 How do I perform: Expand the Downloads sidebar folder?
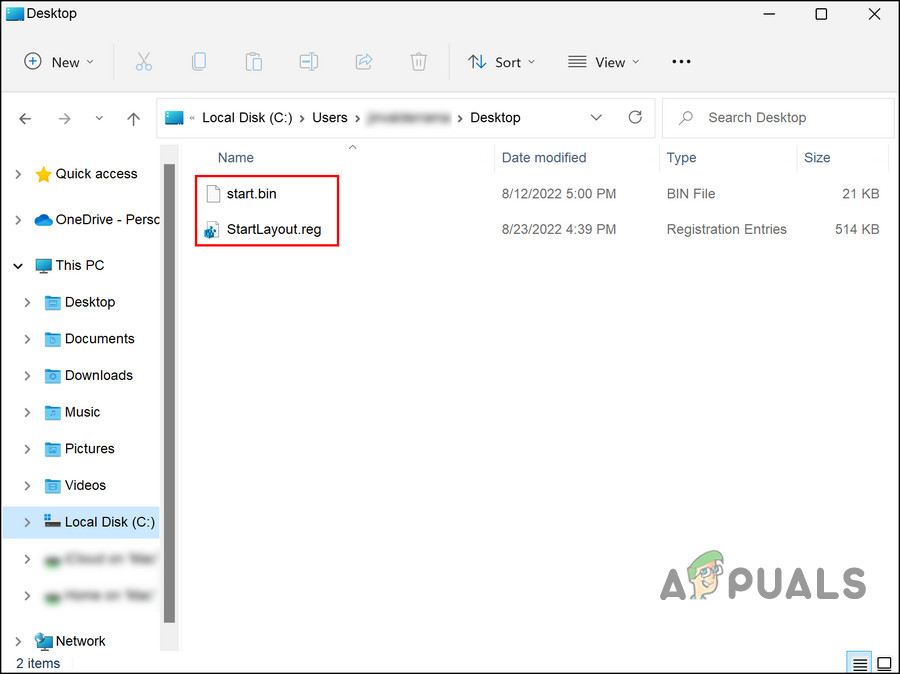(x=27, y=376)
